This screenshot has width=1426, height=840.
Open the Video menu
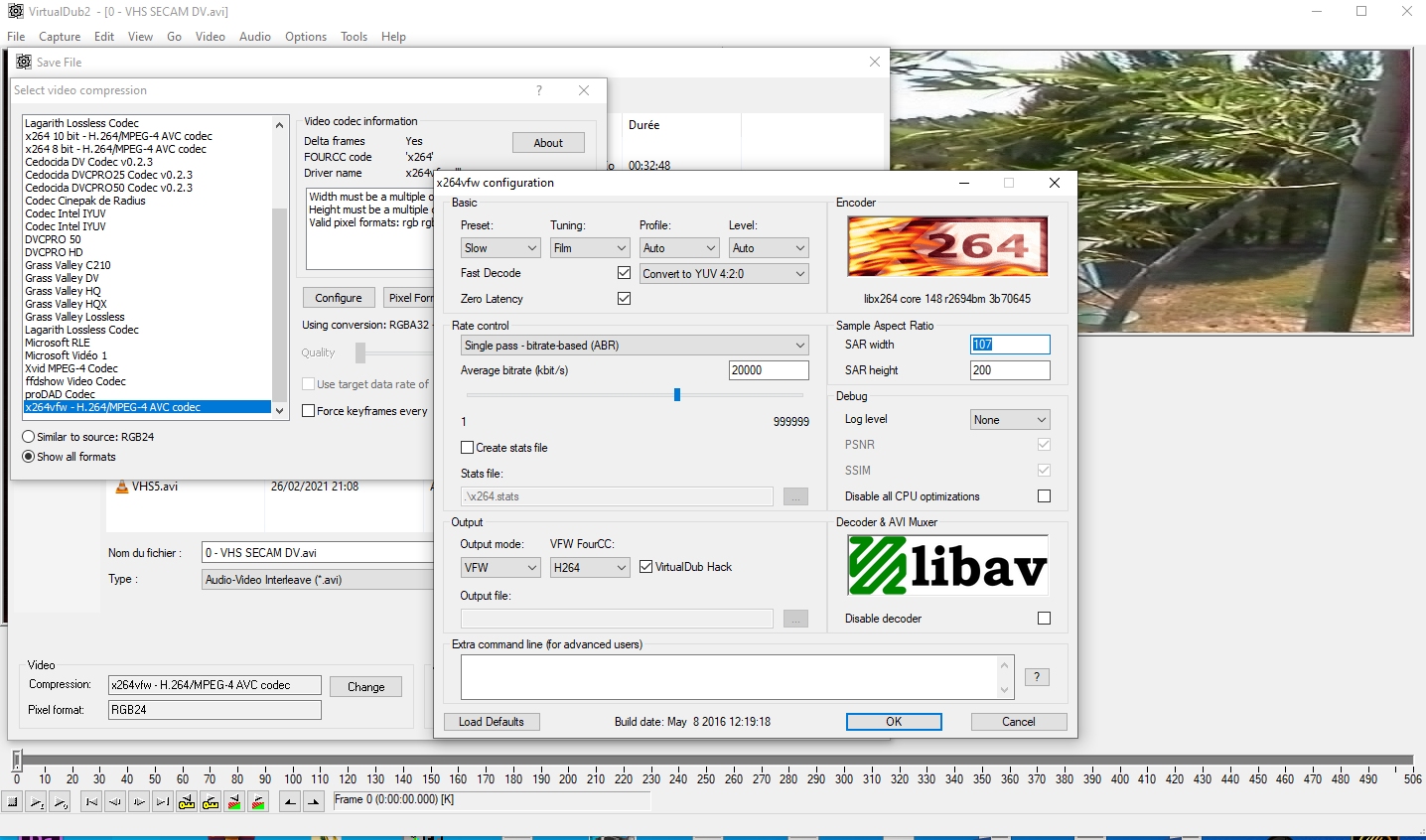point(210,37)
